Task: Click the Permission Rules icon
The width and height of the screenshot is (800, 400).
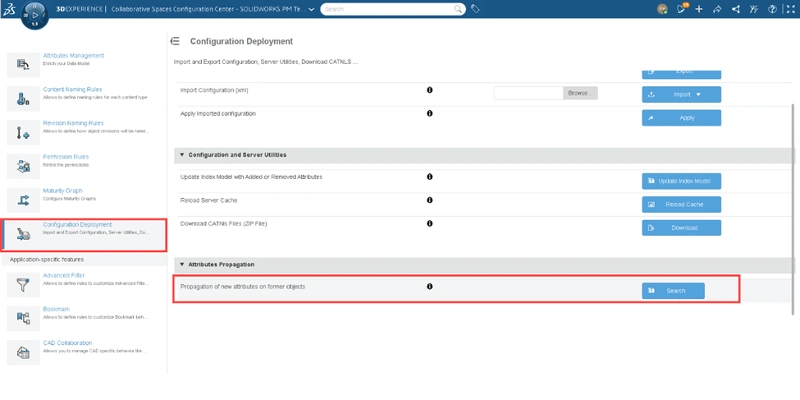Action: (x=23, y=166)
